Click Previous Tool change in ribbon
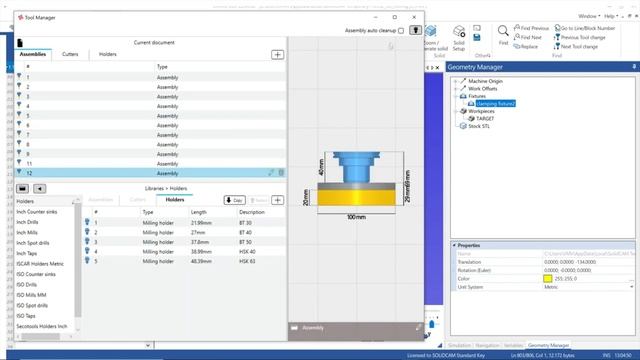Viewport: 640px width, 360px height. (x=580, y=37)
